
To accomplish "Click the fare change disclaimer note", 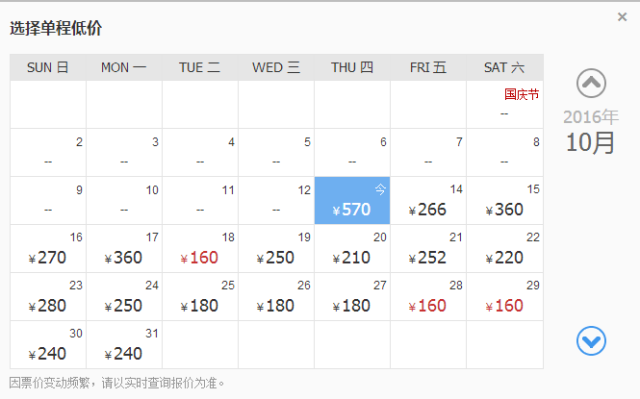I will tap(117, 383).
